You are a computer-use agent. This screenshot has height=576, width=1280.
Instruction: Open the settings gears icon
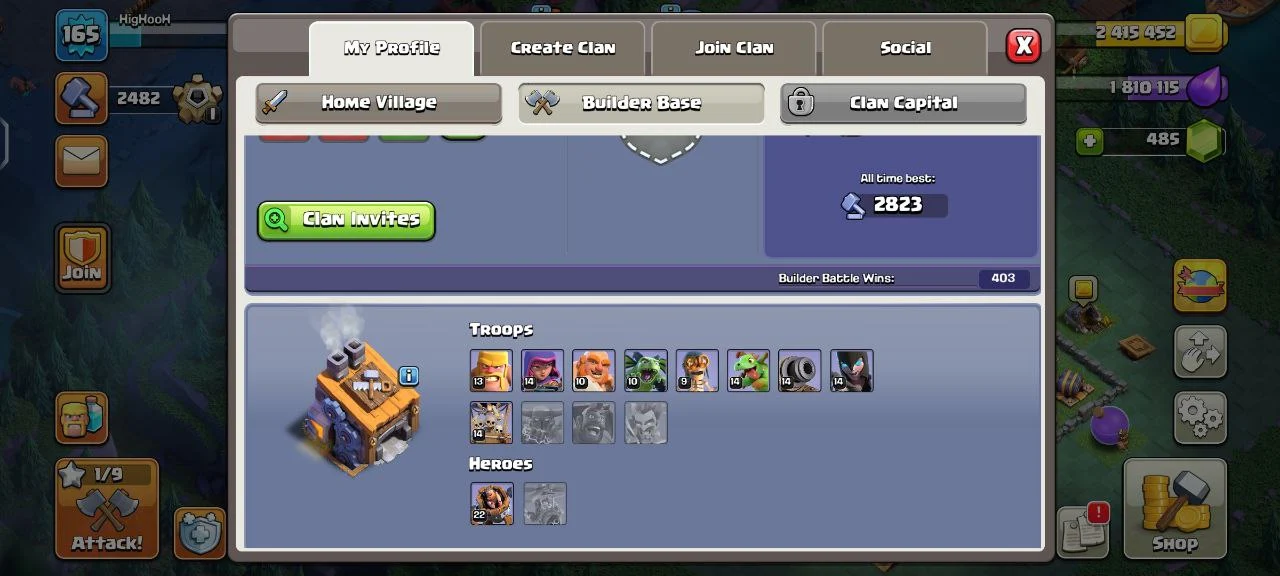1200,417
